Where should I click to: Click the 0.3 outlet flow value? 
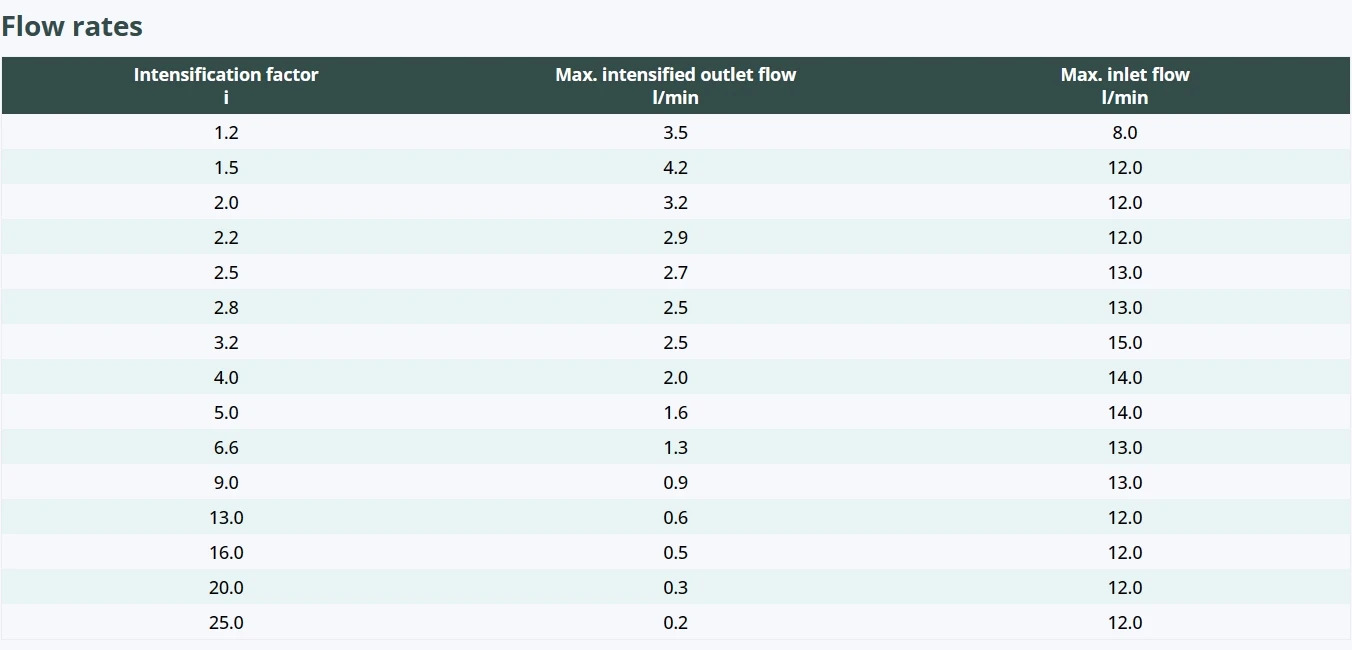pos(676,588)
